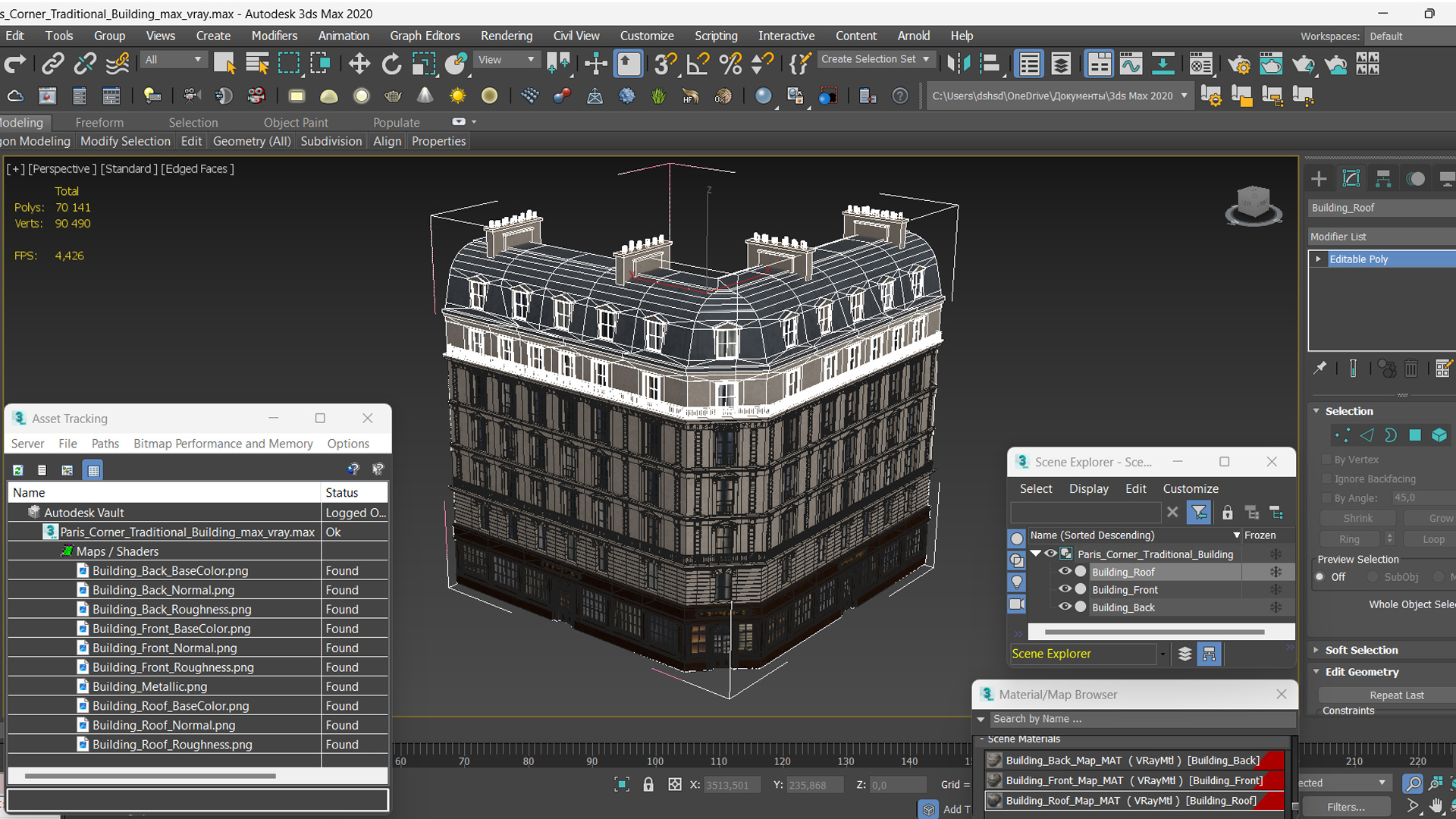Click the Grow selection button
Screen dimensions: 1456x819
(1433, 518)
